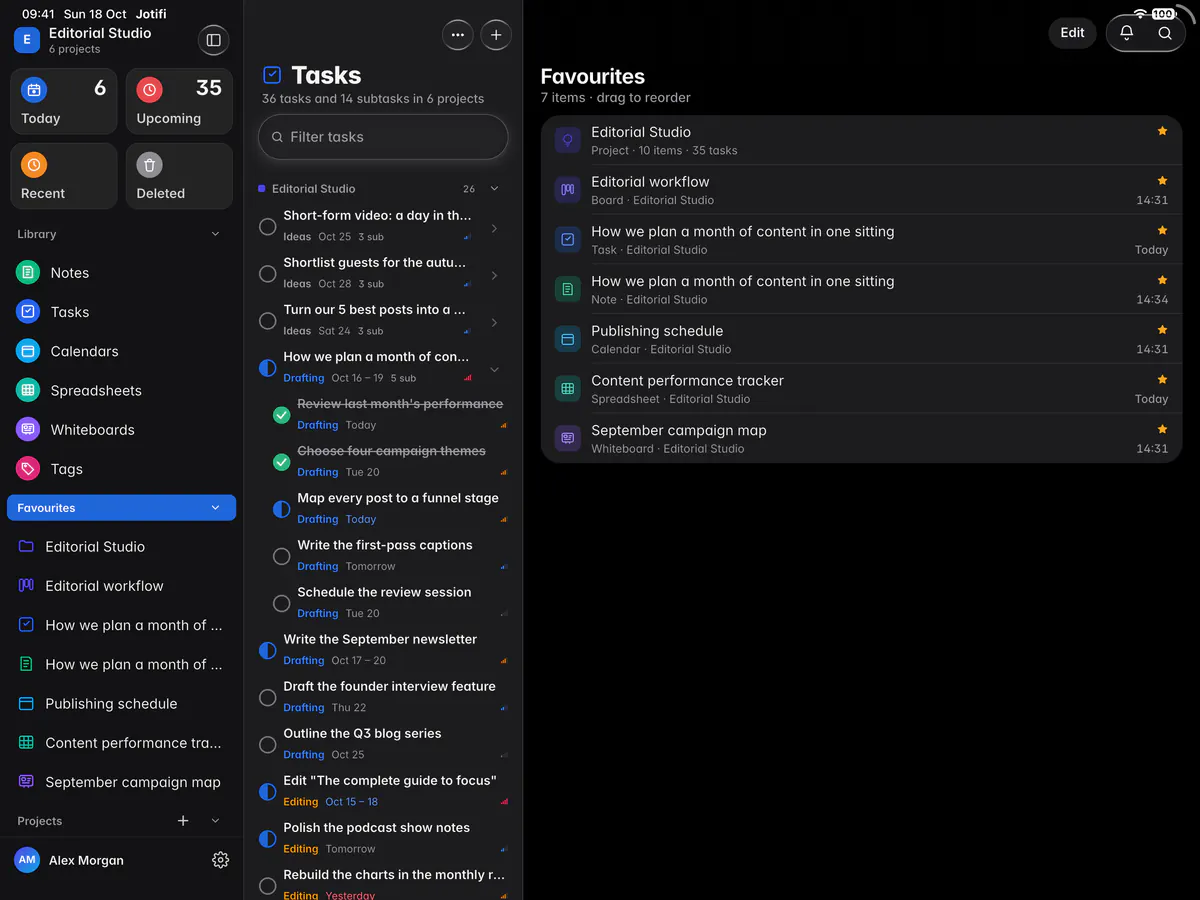Screen dimensions: 1200x900
Task: Open Polish the podcast show notes task
Action: pyautogui.click(x=383, y=837)
